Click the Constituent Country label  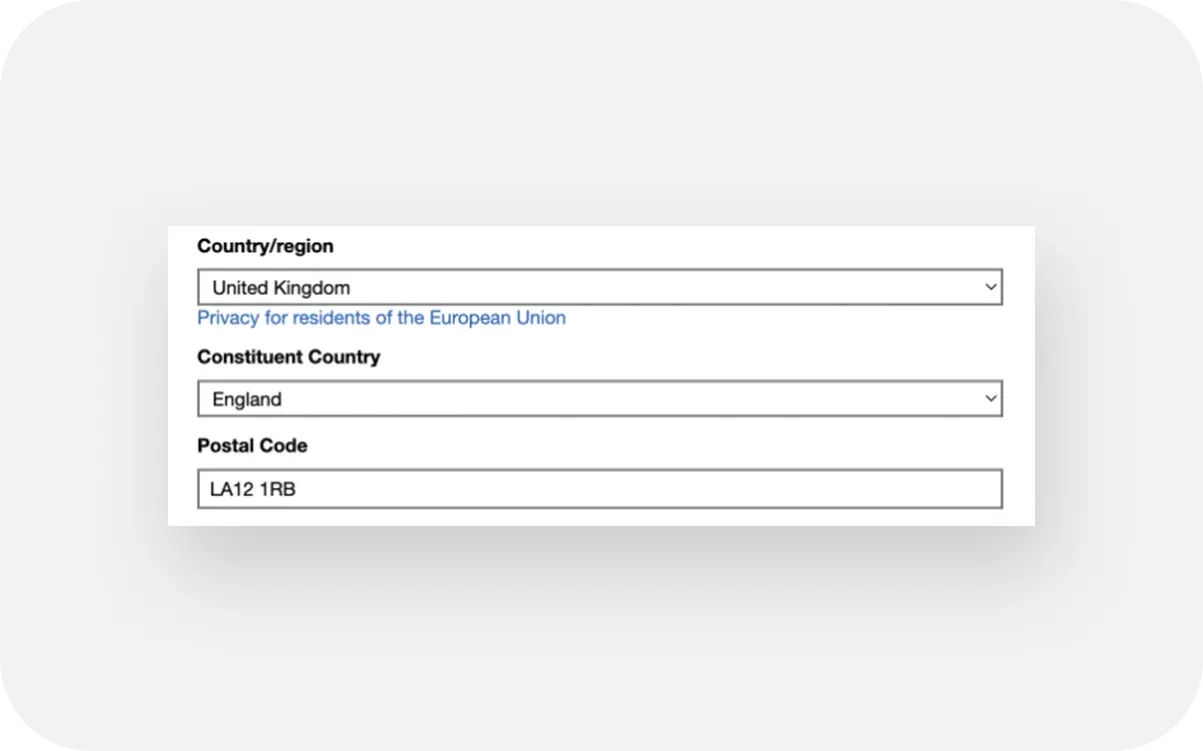[x=288, y=357]
